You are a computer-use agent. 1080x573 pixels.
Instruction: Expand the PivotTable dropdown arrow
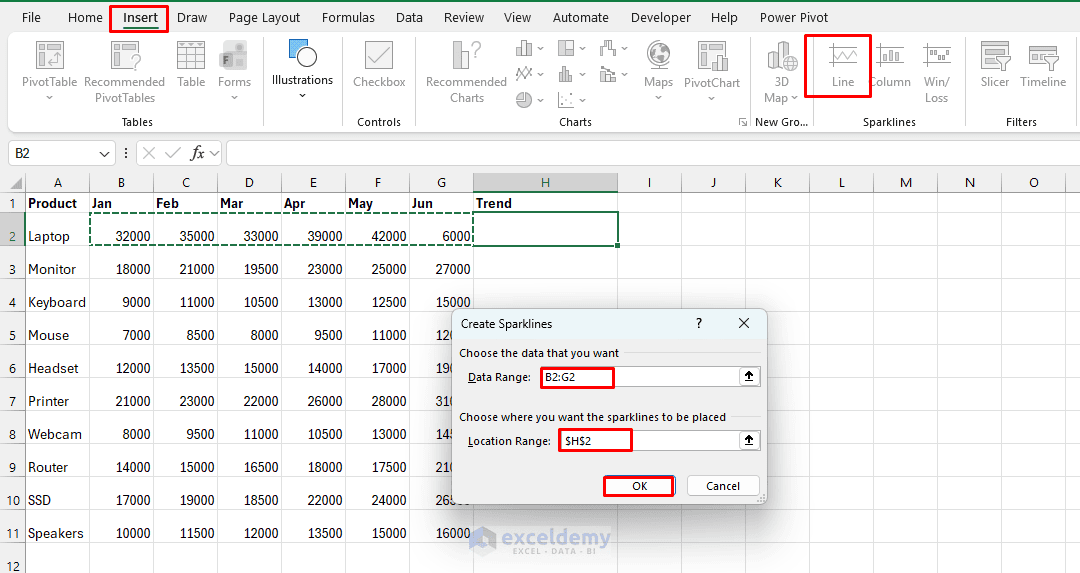(50, 98)
